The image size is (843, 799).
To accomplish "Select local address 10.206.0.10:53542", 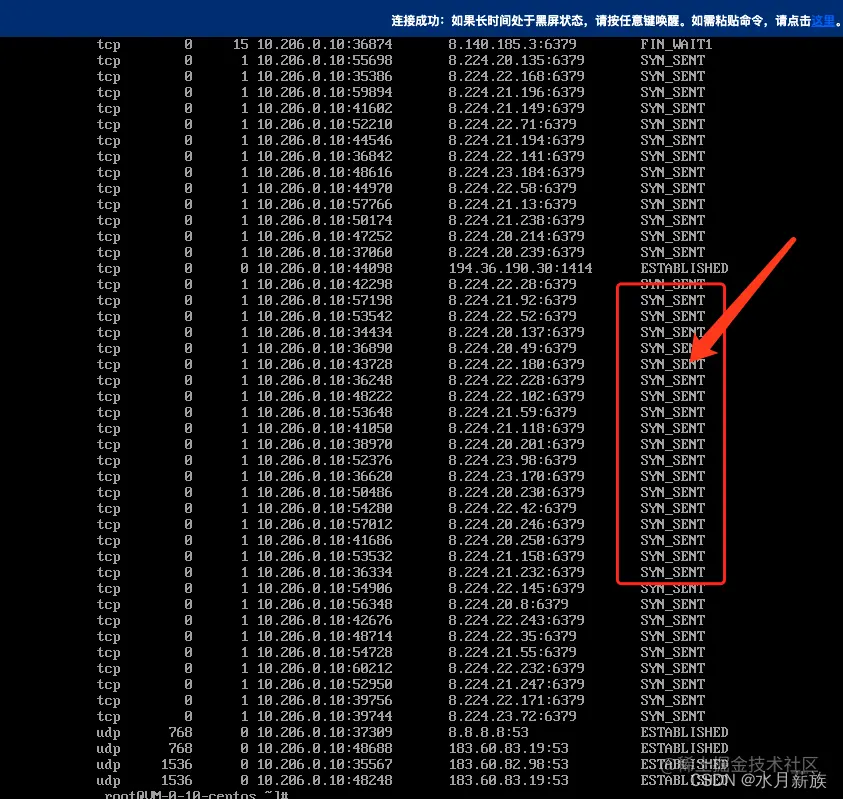I will pyautogui.click(x=325, y=316).
